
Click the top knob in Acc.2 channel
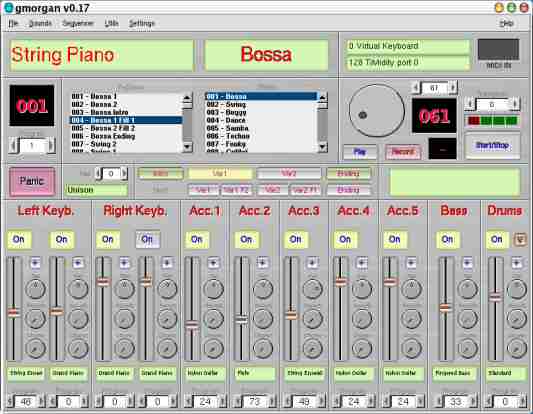[x=263, y=289]
